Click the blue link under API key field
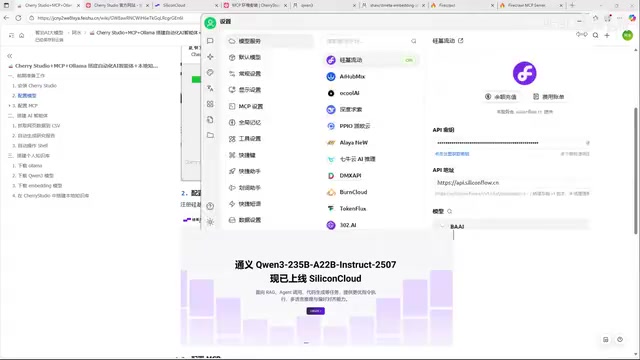The image size is (640, 360). pyautogui.click(x=452, y=154)
